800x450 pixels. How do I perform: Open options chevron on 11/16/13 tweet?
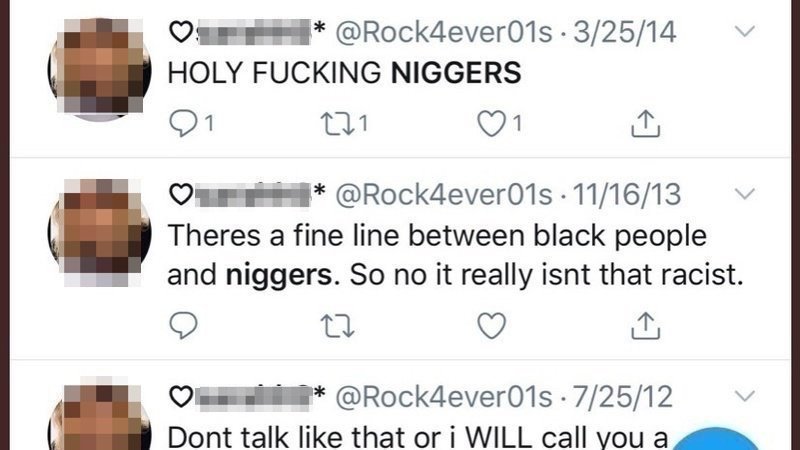point(745,194)
